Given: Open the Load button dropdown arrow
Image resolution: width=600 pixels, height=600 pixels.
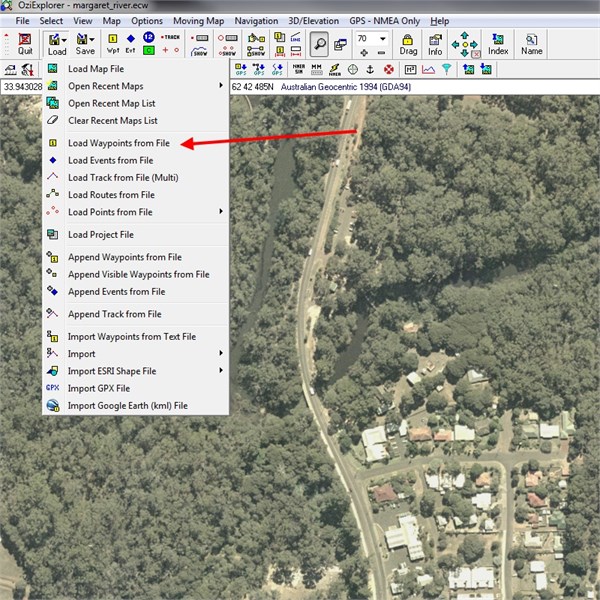Looking at the screenshot, I should pyautogui.click(x=64, y=40).
